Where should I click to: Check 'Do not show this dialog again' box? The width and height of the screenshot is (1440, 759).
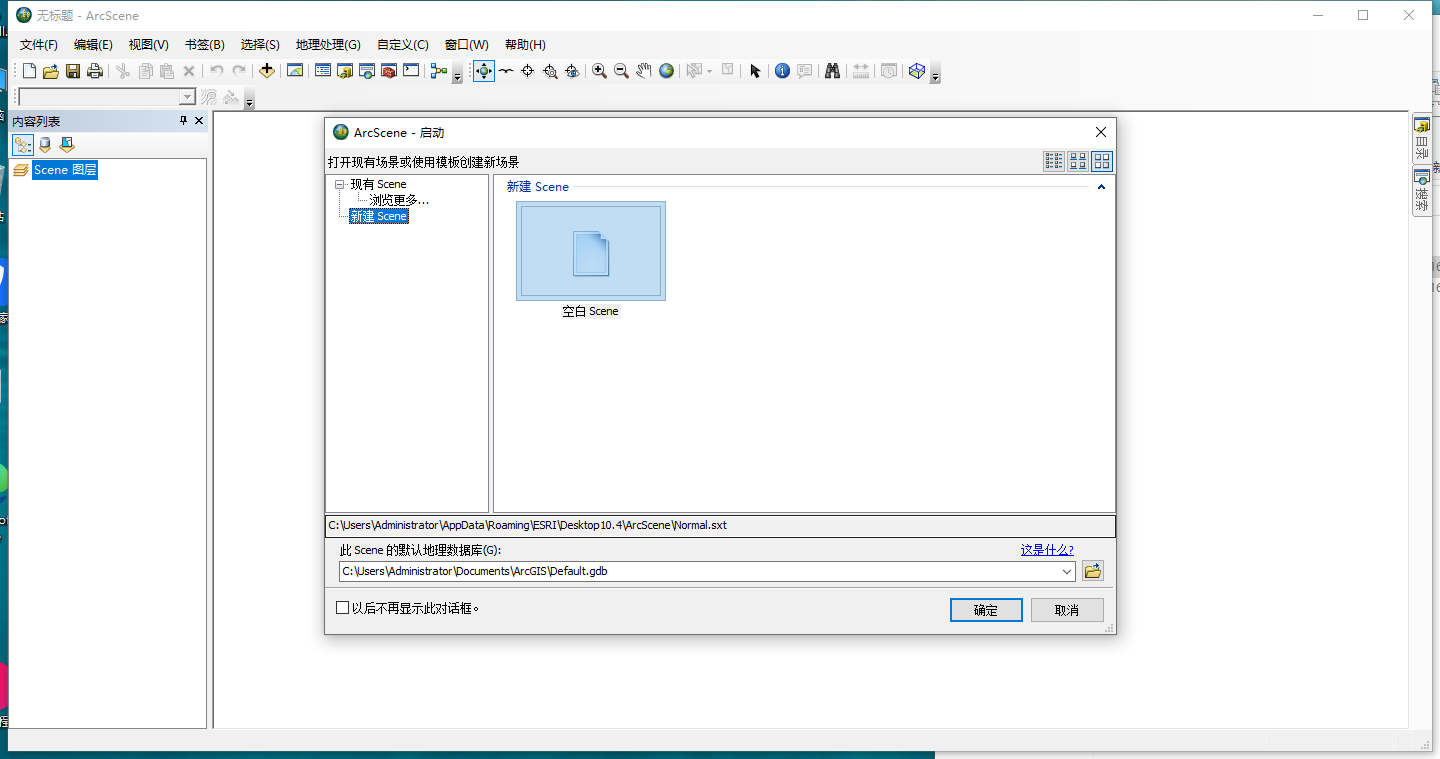tap(343, 607)
